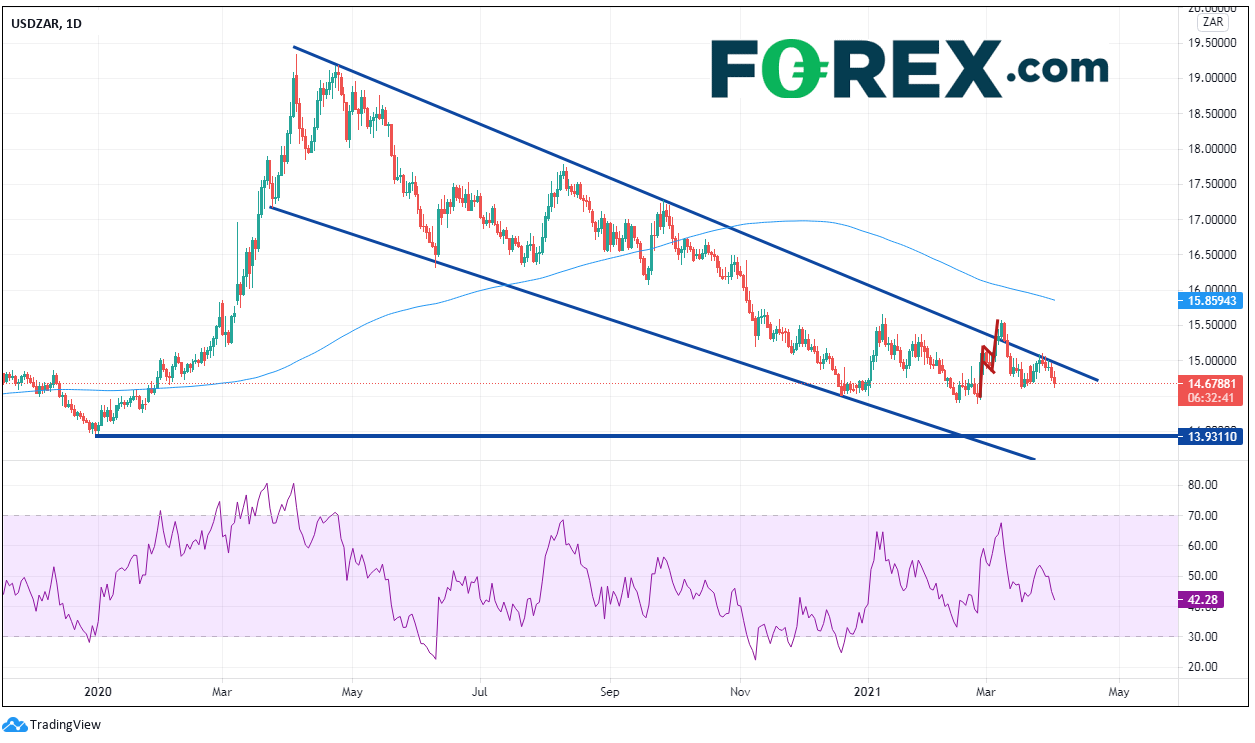
Task: Click the 14.67881 current price tag
Action: [1213, 382]
